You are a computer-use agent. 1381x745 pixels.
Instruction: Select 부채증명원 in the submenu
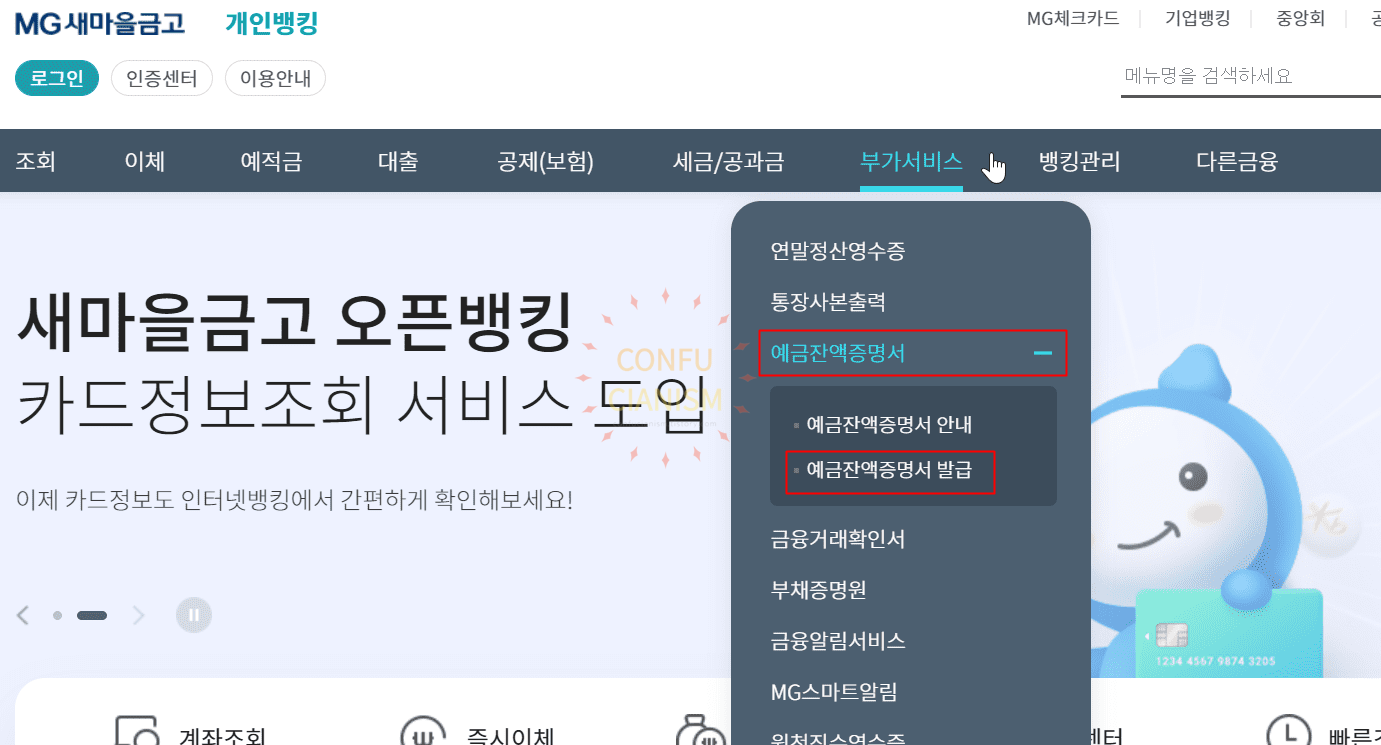pos(818,590)
